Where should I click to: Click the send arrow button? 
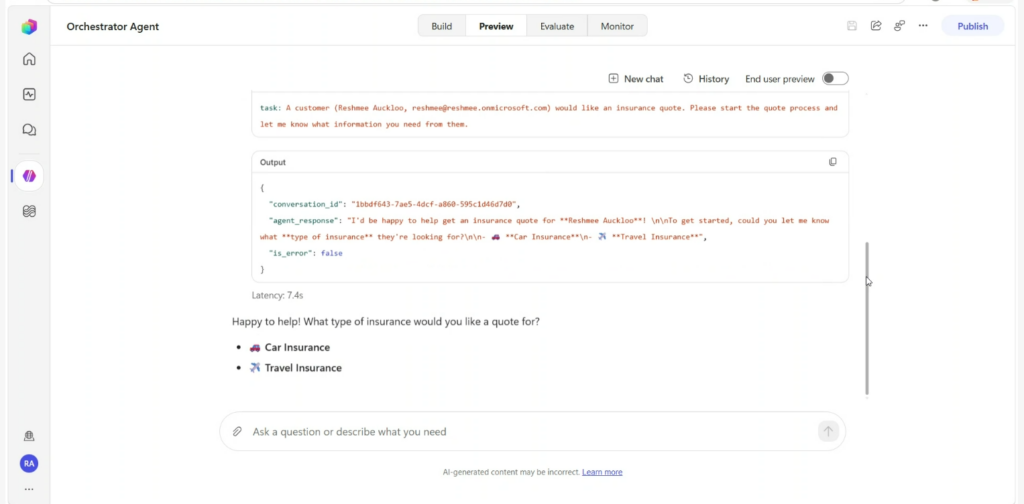828,432
